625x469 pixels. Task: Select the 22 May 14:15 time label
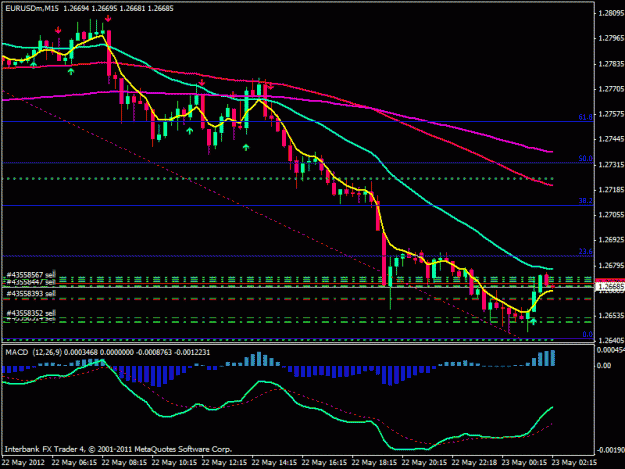[x=274, y=463]
